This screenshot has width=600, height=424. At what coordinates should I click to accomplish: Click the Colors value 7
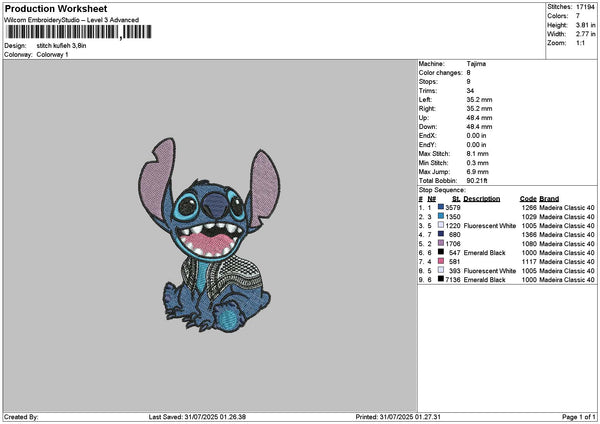(x=578, y=16)
